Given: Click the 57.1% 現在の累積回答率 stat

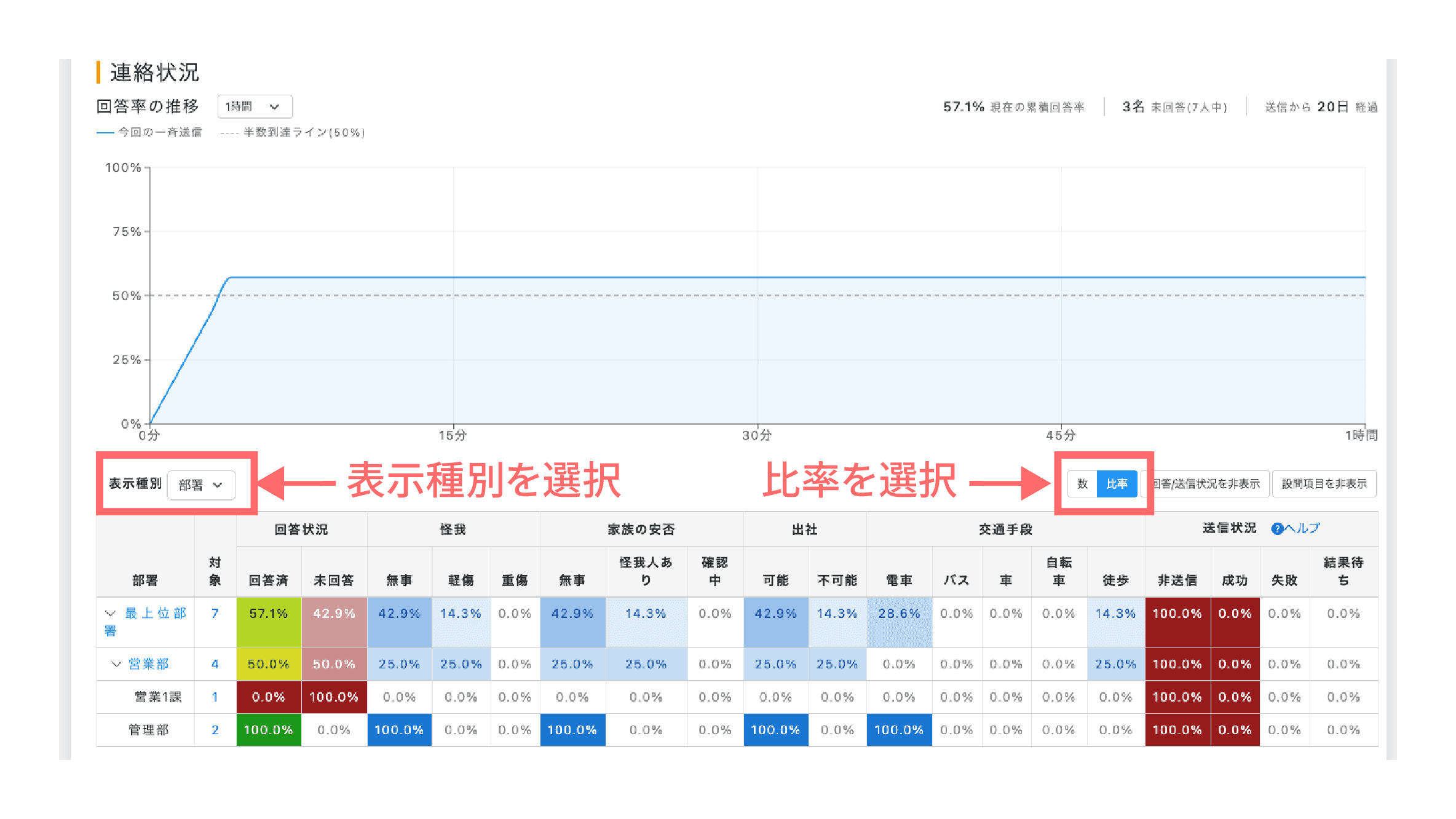Looking at the screenshot, I should [1014, 107].
